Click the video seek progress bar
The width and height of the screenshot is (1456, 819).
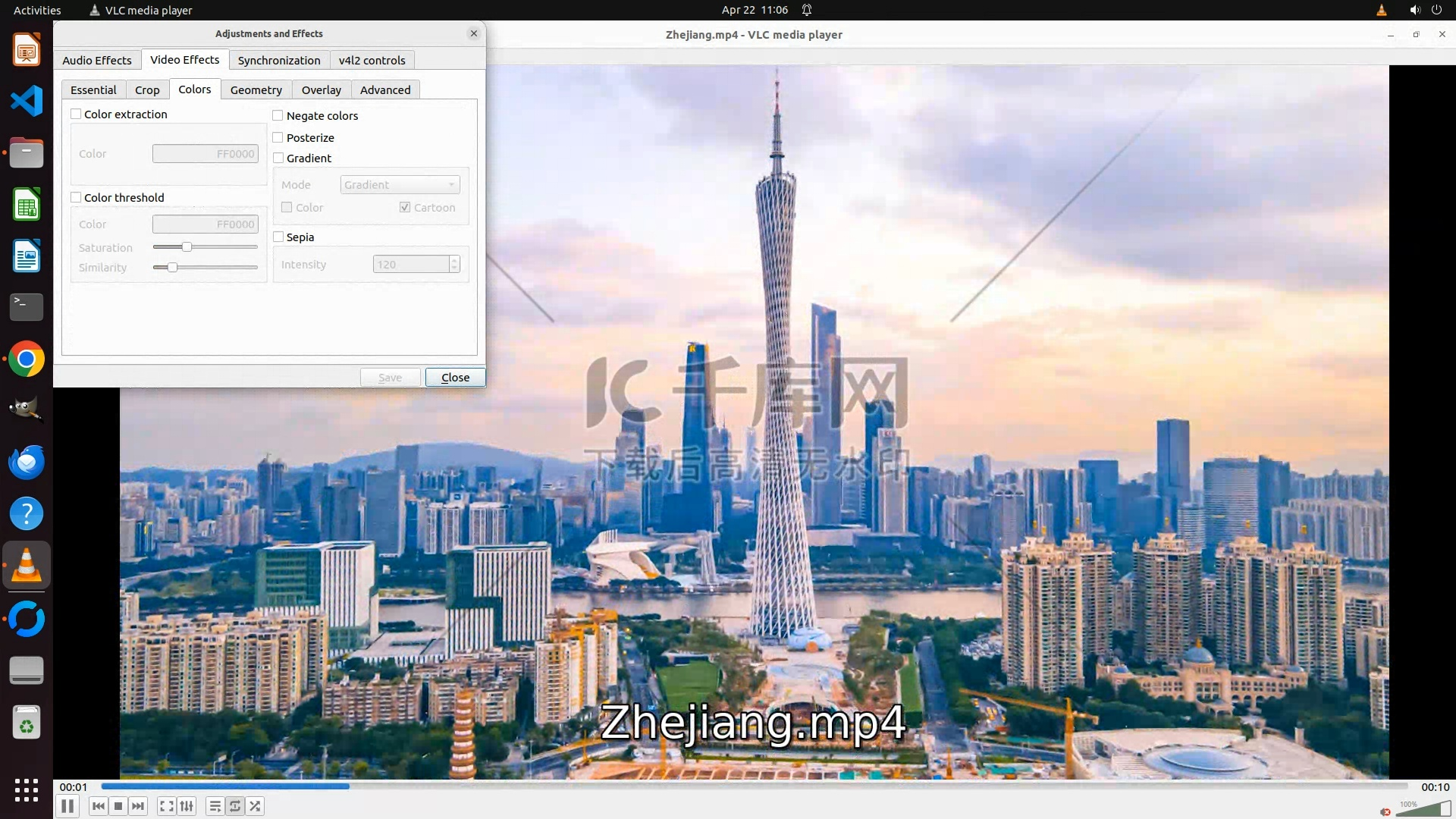[x=754, y=786]
